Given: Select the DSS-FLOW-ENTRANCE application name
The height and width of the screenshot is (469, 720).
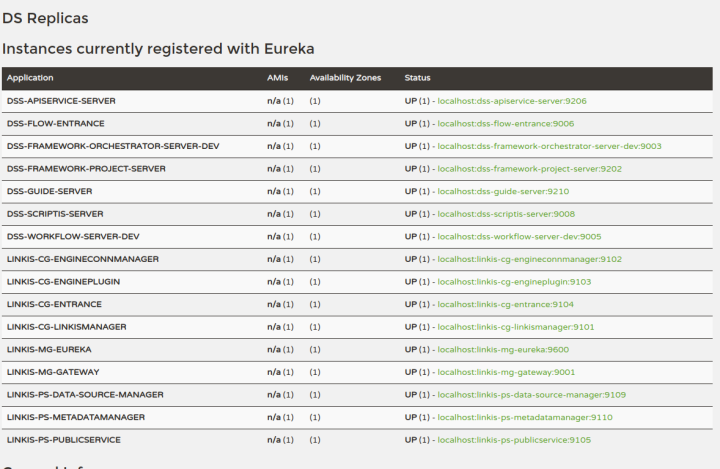Looking at the screenshot, I should point(56,124).
